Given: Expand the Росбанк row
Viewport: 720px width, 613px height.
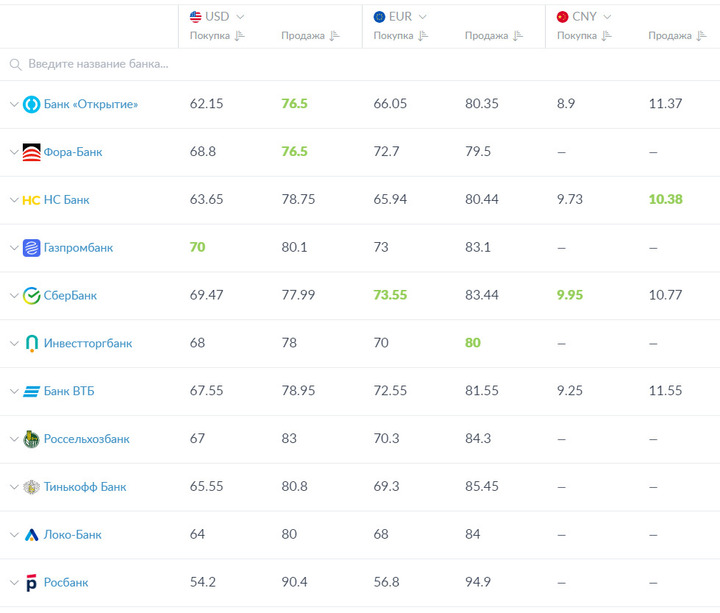Looking at the screenshot, I should 14,583.
